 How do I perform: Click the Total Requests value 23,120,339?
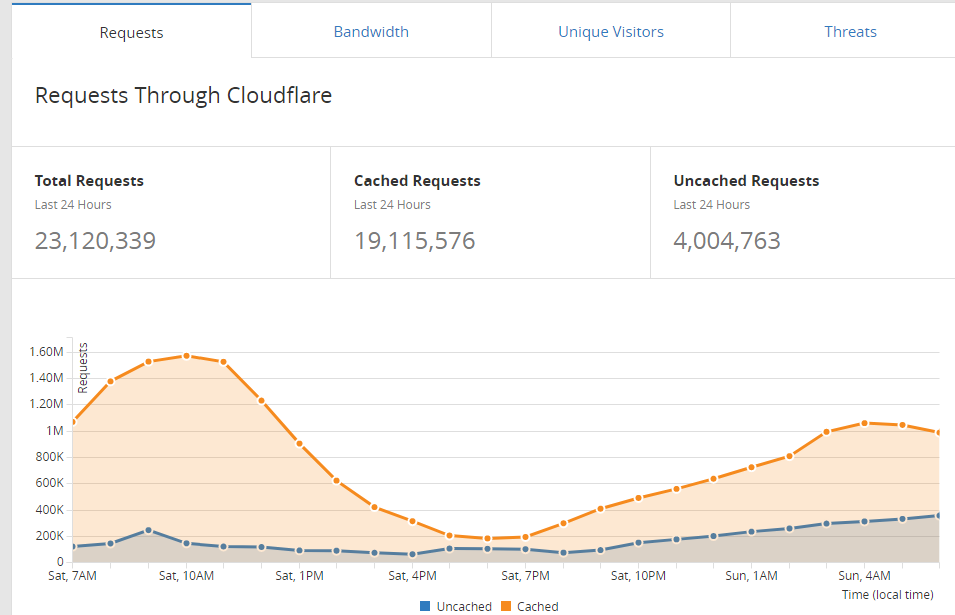(x=95, y=241)
